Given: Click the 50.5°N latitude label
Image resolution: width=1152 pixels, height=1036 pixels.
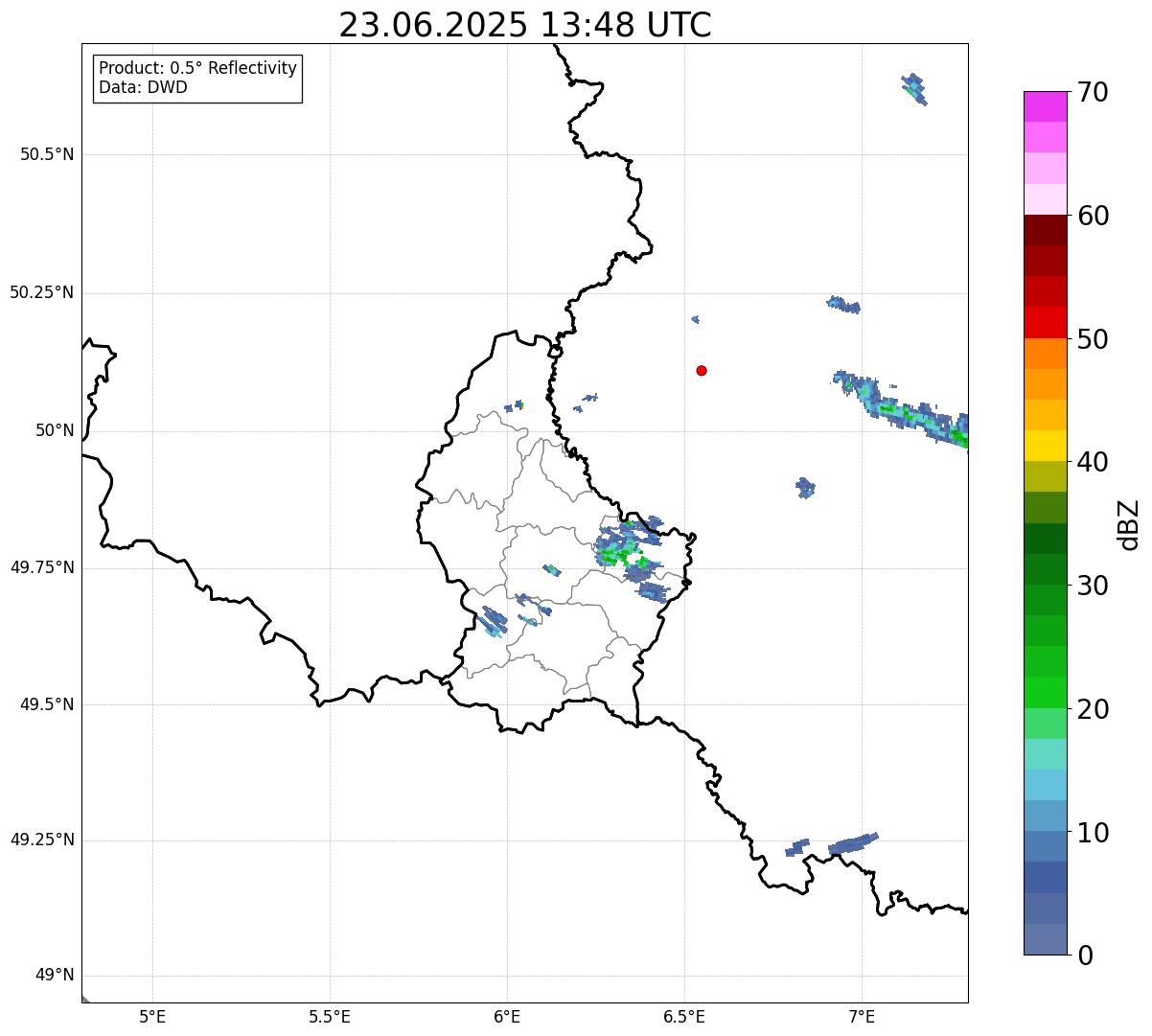Looking at the screenshot, I should [47, 154].
